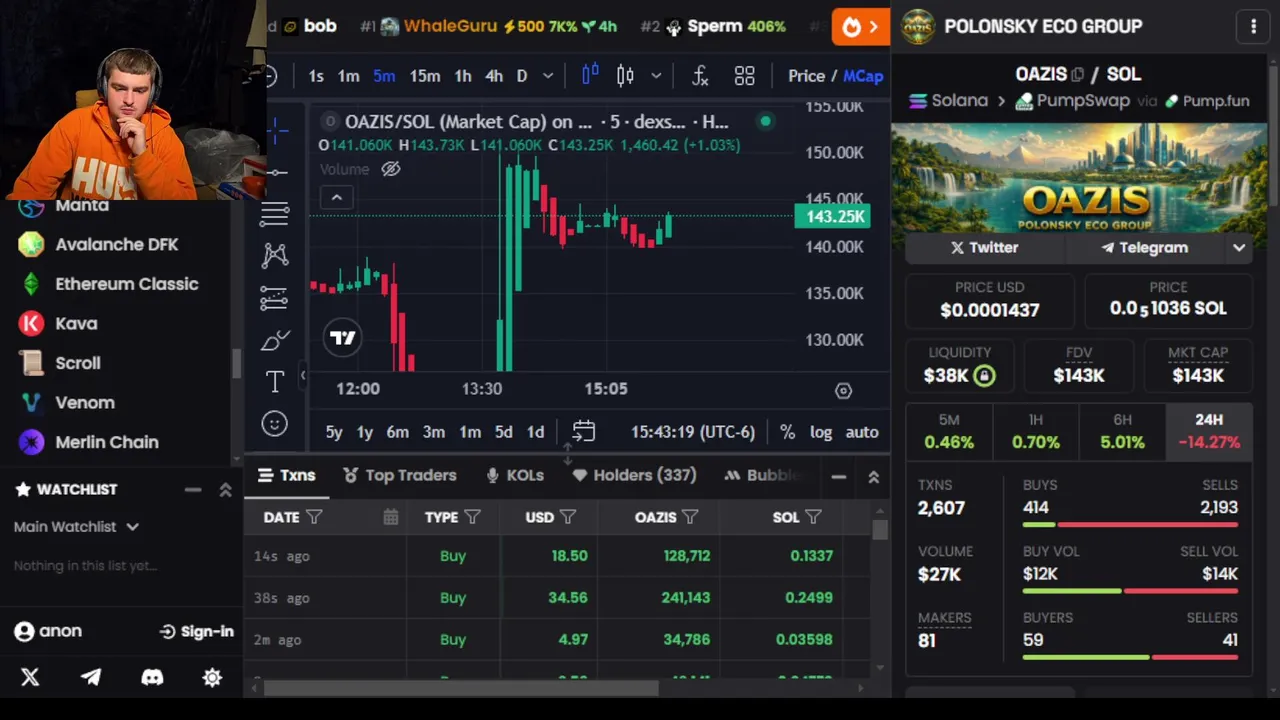Filter transactions by TYPE column

(472, 517)
